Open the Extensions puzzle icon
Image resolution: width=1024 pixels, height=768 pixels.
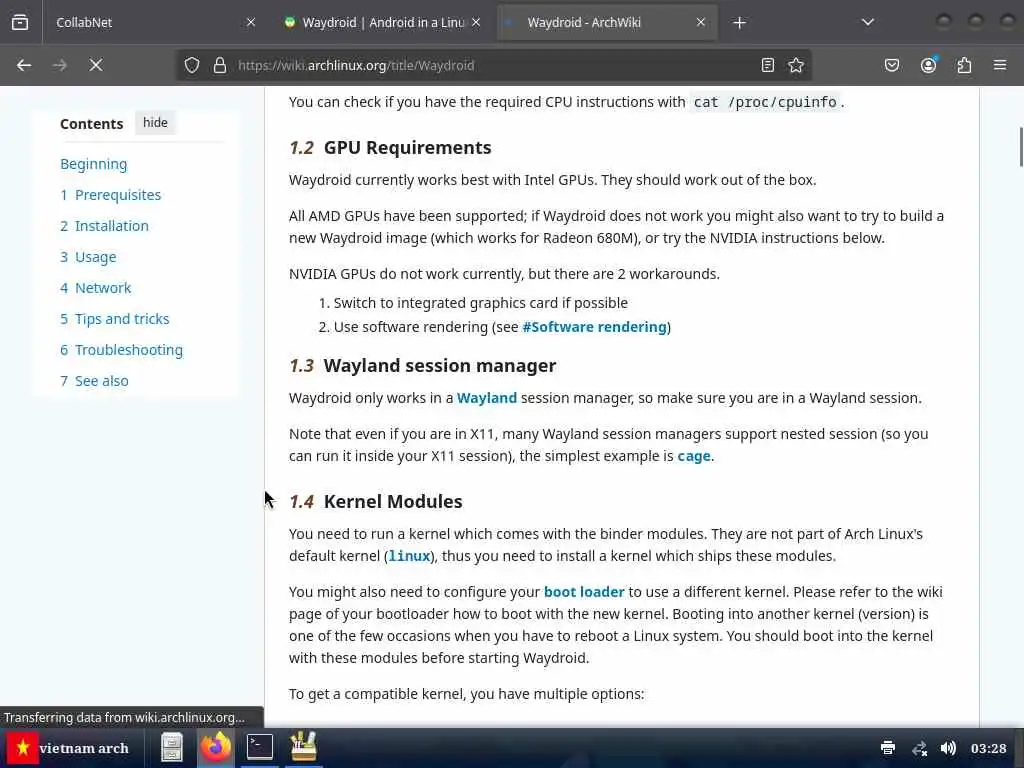pos(965,65)
